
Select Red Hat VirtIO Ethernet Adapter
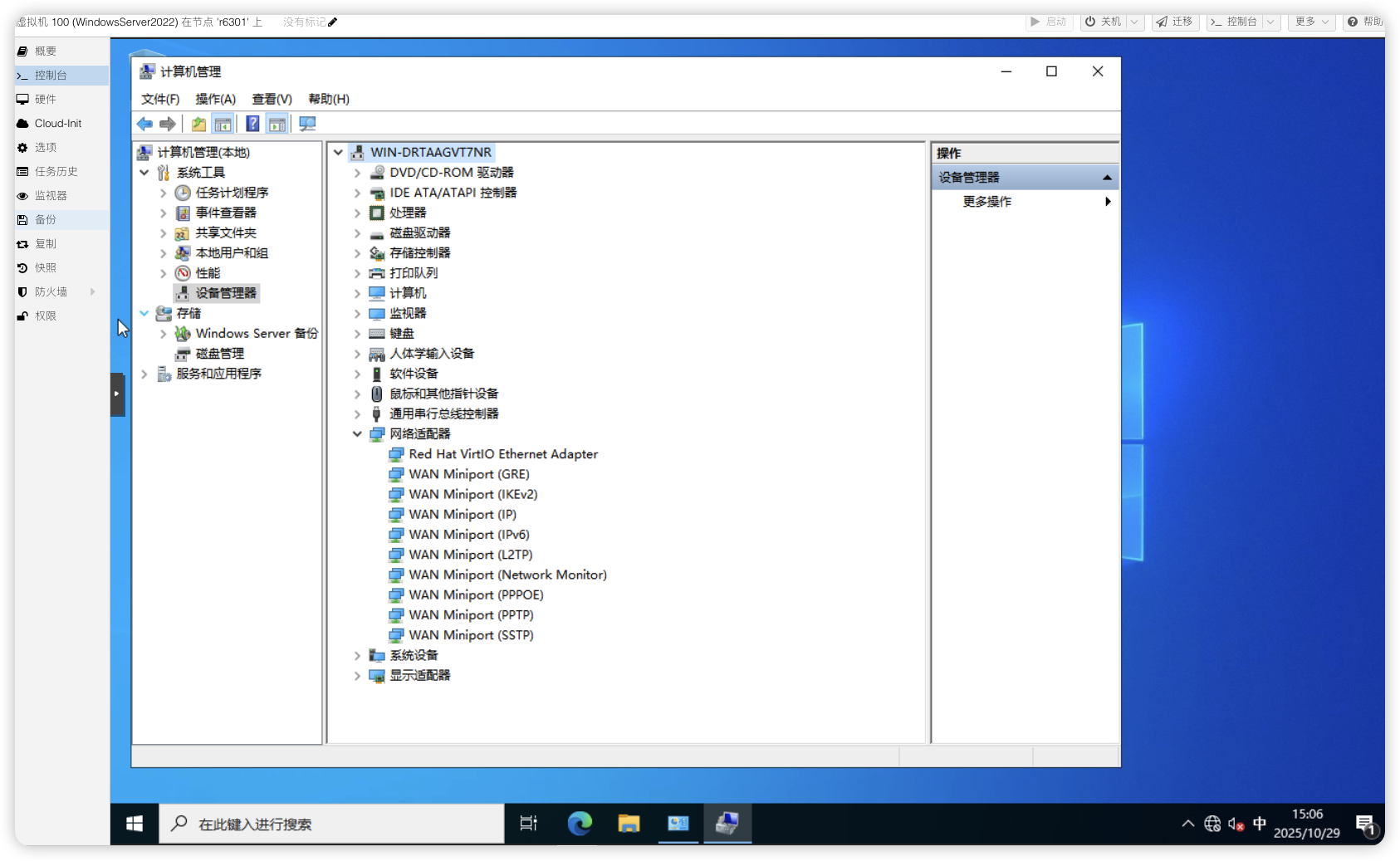click(502, 454)
